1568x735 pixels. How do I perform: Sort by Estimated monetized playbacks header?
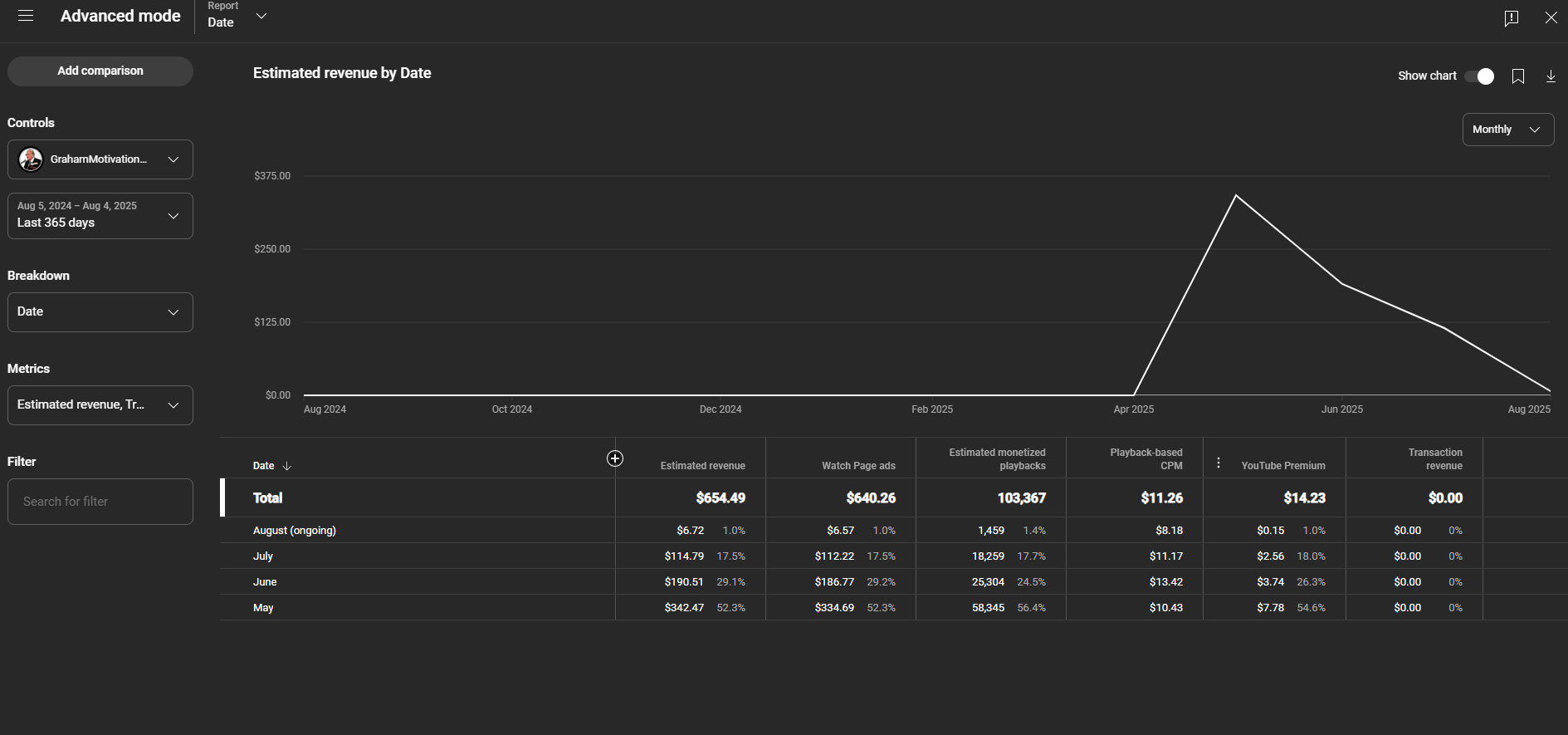pyautogui.click(x=997, y=459)
